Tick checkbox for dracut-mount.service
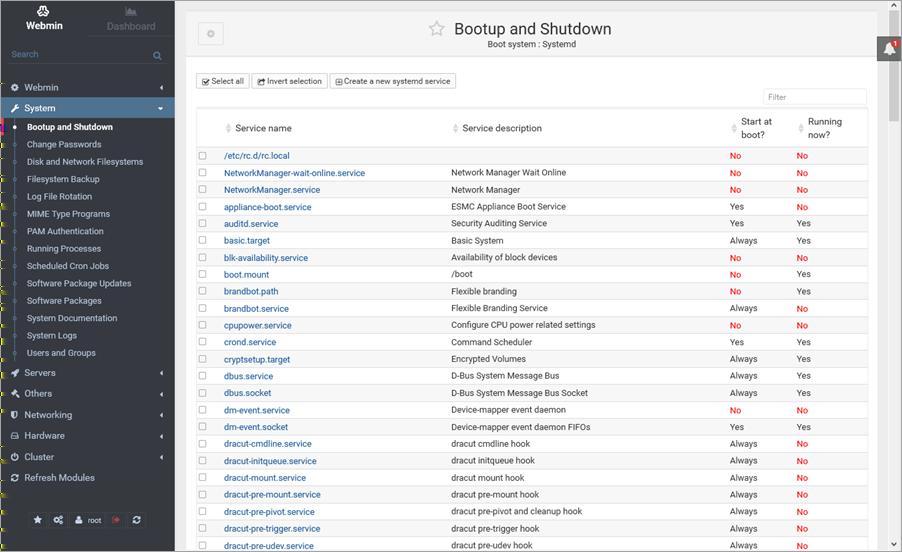The height and width of the screenshot is (552, 902). pyautogui.click(x=202, y=477)
